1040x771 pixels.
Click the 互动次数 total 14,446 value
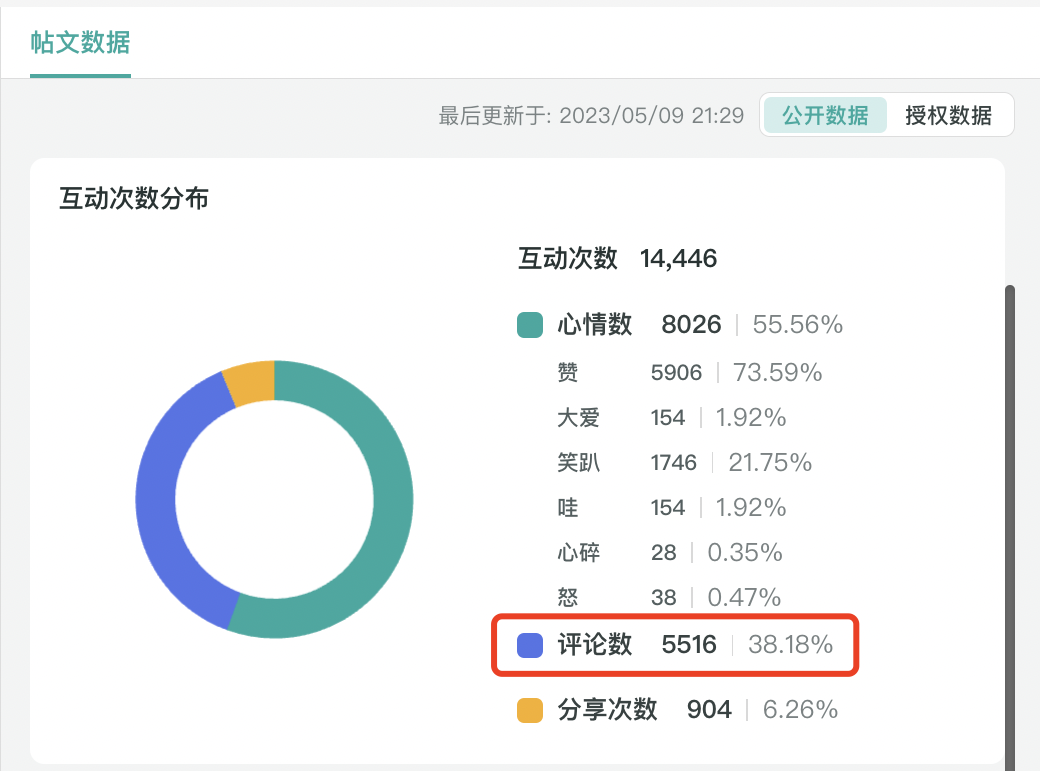coord(679,259)
